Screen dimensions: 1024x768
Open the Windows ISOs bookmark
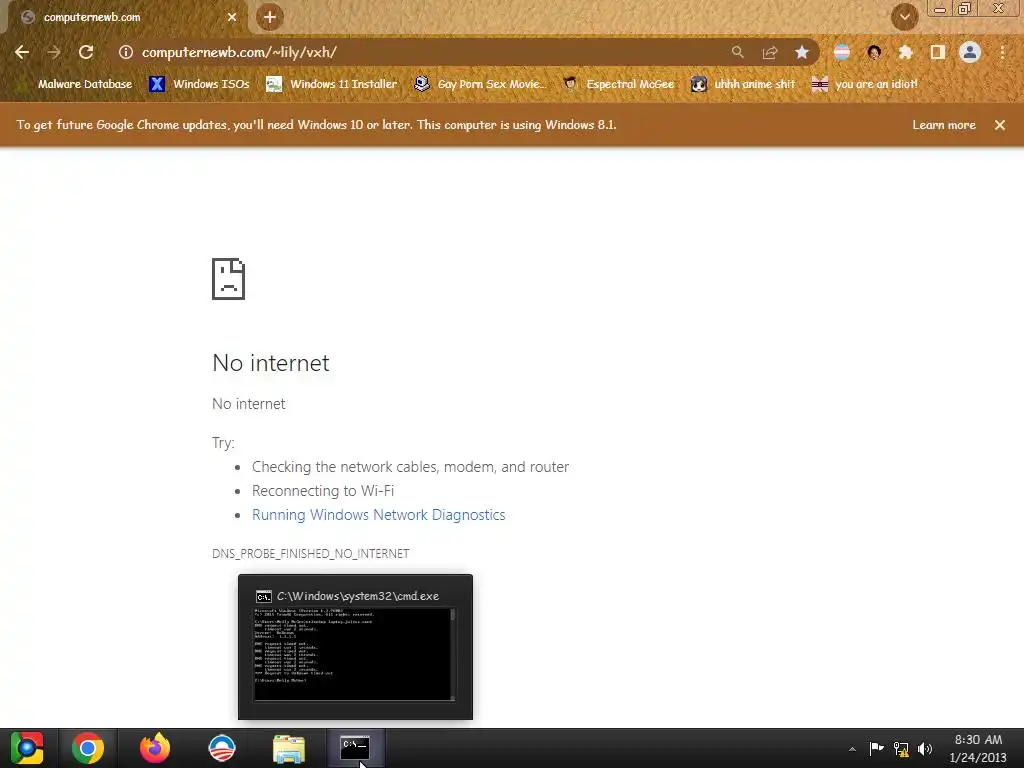(199, 84)
